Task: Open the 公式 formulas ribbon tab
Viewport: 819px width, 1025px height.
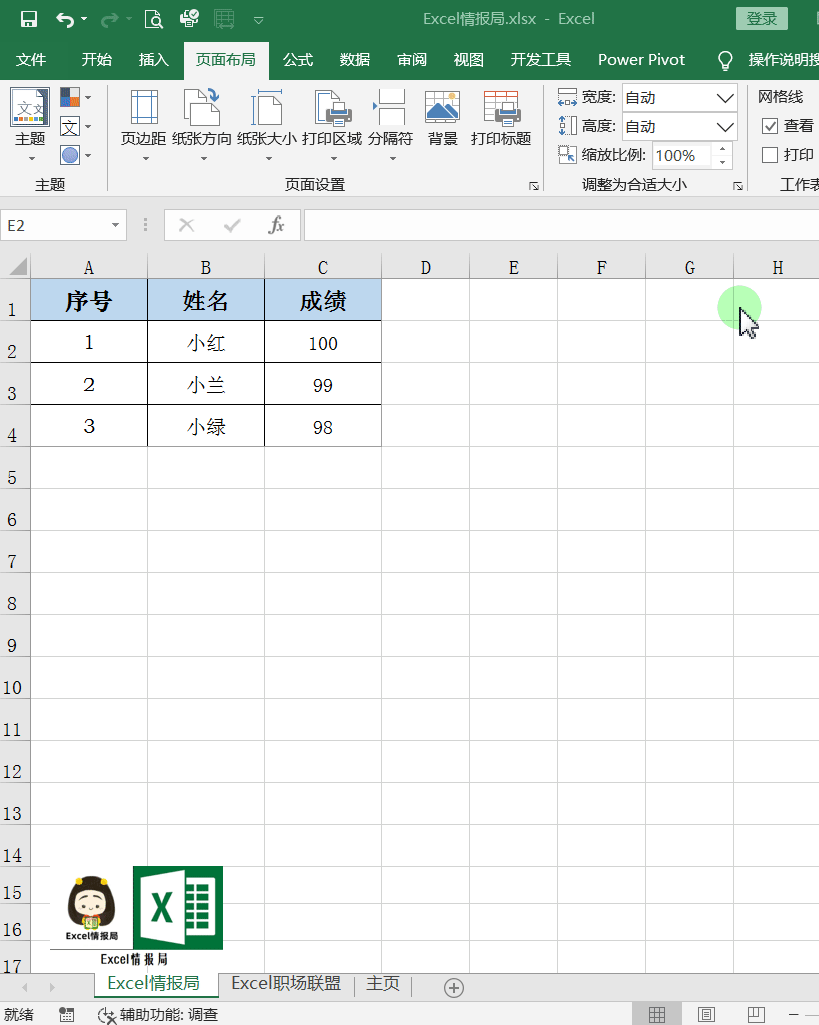Action: pos(298,60)
